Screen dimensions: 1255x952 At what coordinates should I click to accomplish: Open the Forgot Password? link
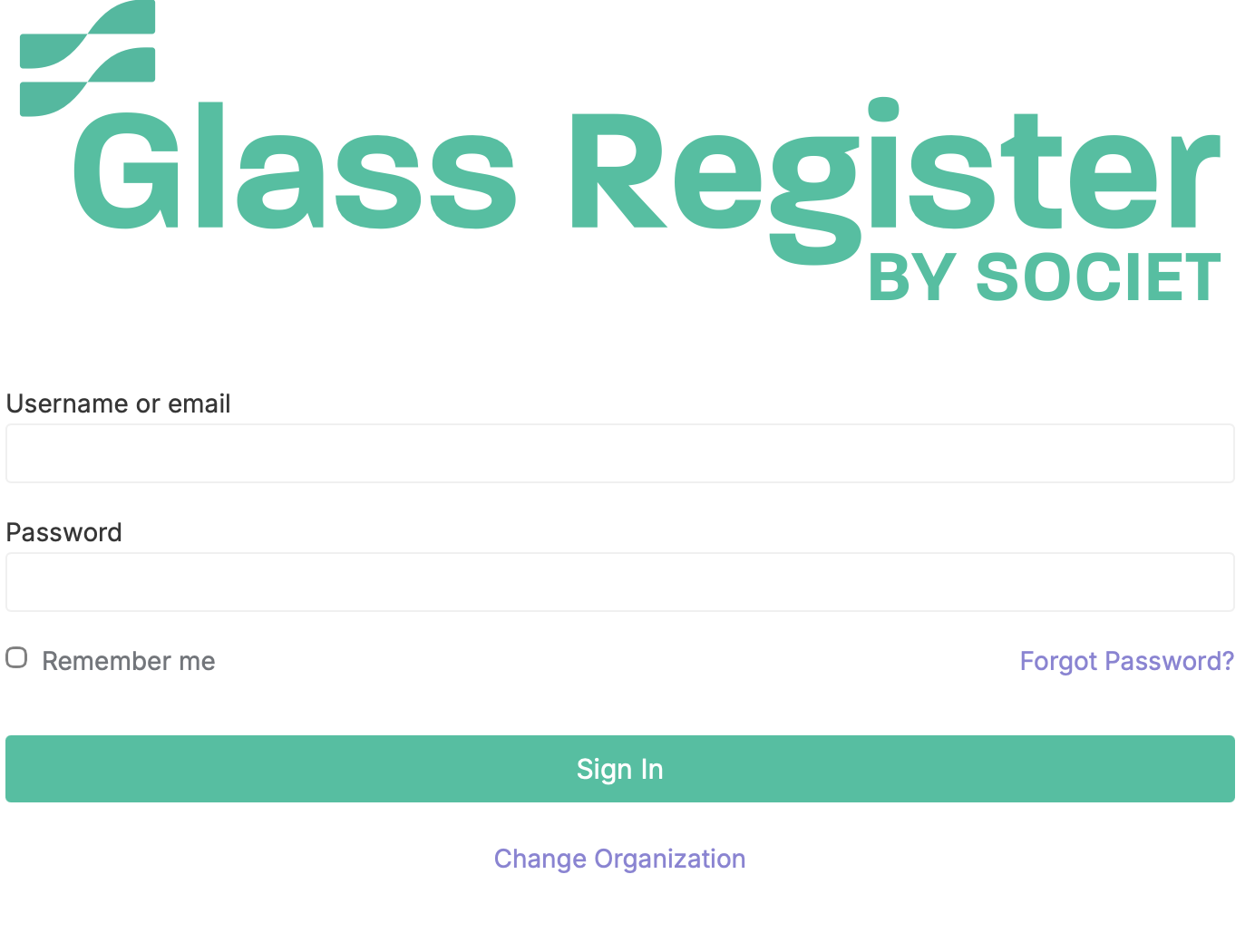1126,662
